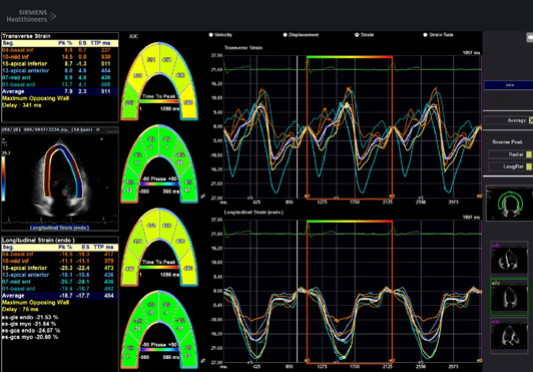Click the arrow icon at top-right corner
The image size is (533, 372).
coord(529,37)
